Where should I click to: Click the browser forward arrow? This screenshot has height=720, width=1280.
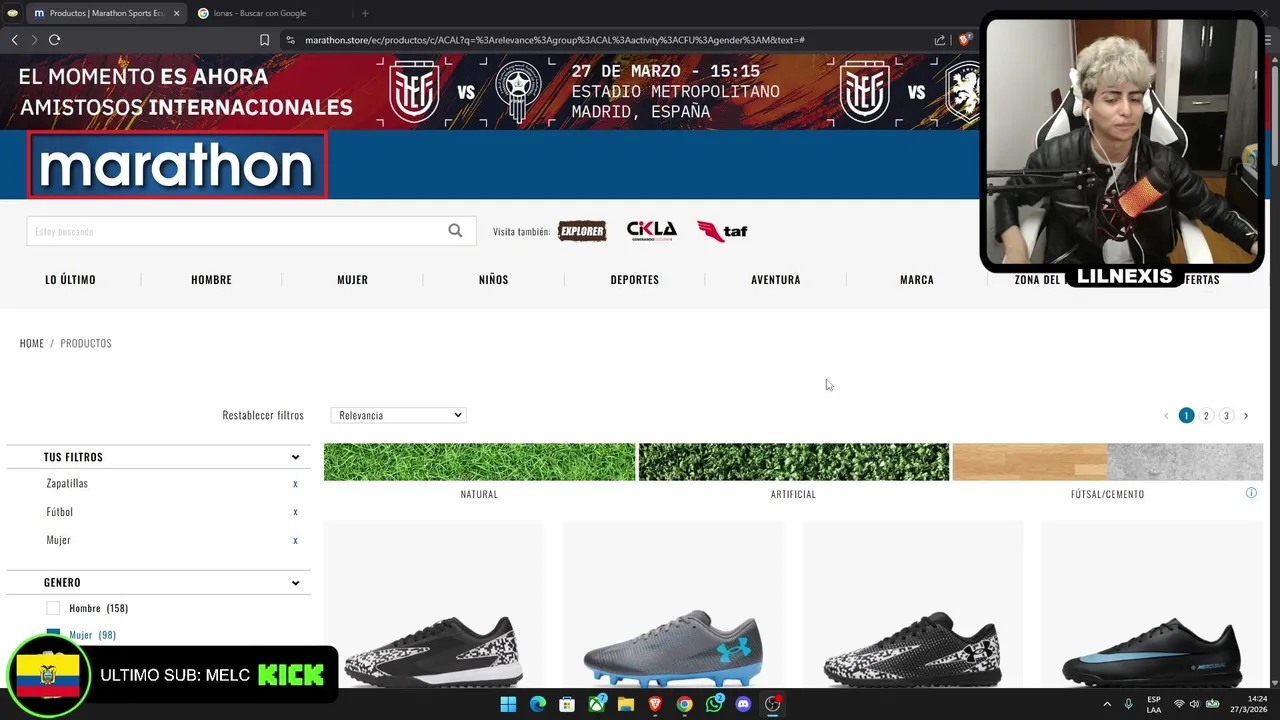34,40
